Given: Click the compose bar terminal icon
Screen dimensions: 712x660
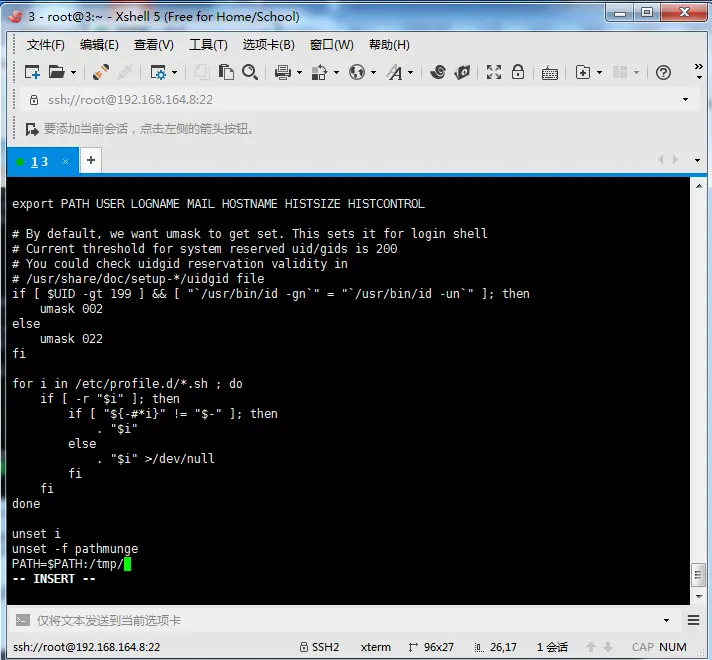Looking at the screenshot, I should coord(23,620).
